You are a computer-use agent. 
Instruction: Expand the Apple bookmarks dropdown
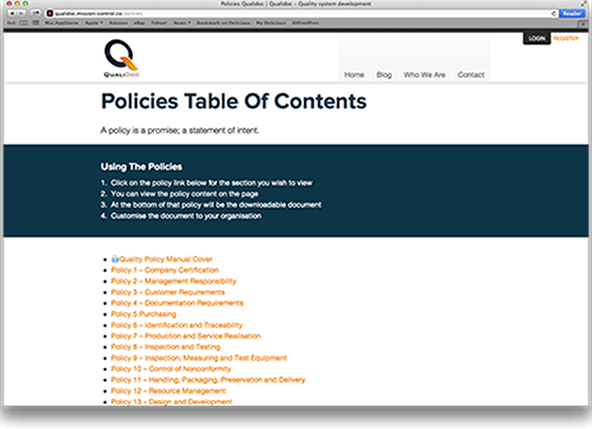[x=93, y=23]
